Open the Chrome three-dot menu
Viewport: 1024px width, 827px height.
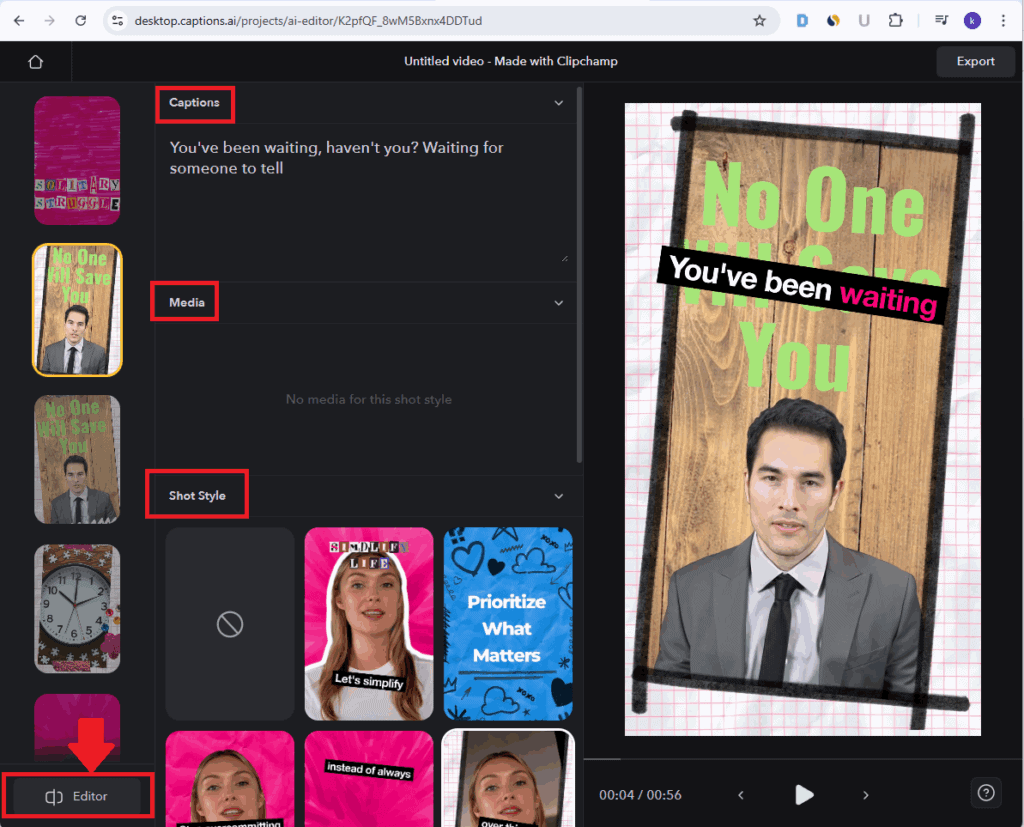[1003, 21]
